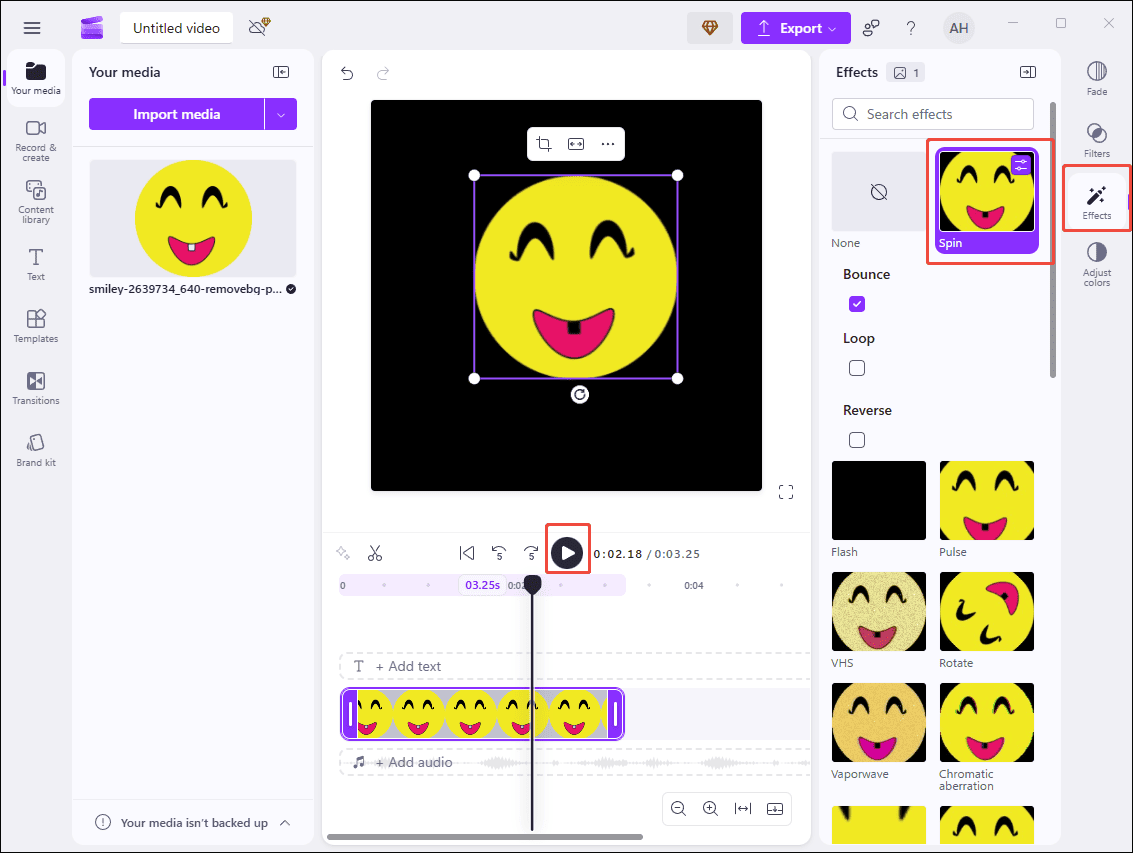Viewport: 1133px width, 853px height.
Task: Open the Transitions panel
Action: point(35,388)
